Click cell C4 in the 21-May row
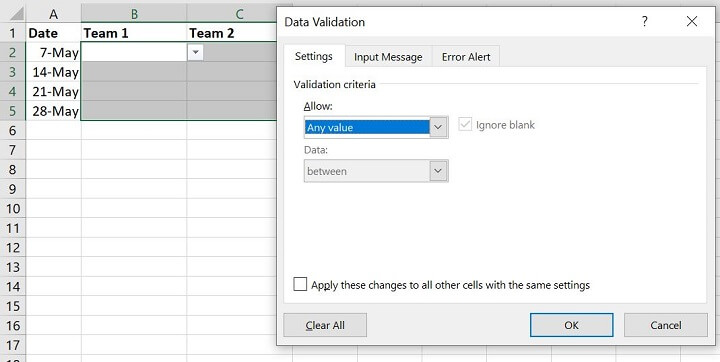 232,91
